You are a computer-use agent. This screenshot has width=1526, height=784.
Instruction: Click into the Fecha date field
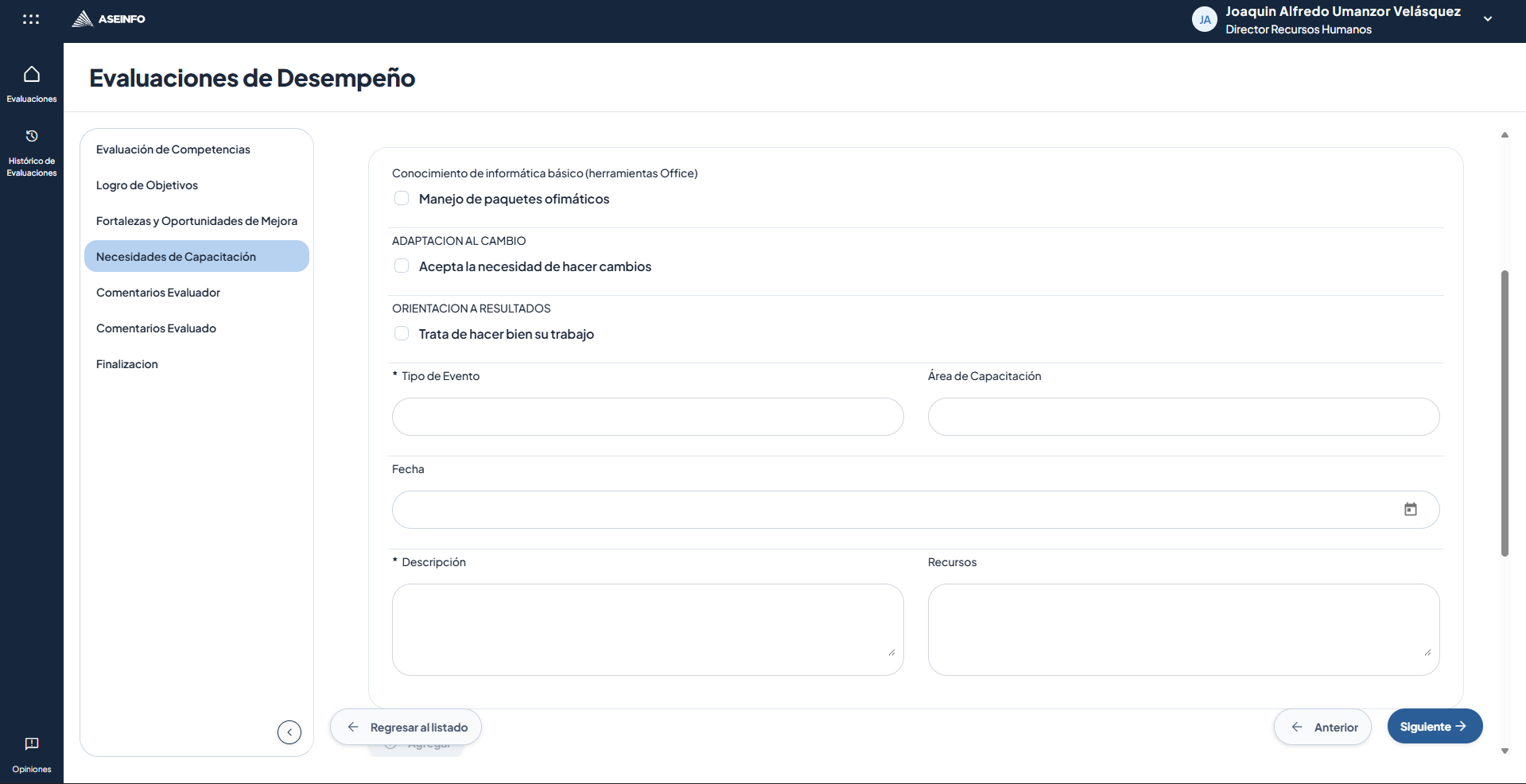(x=915, y=510)
